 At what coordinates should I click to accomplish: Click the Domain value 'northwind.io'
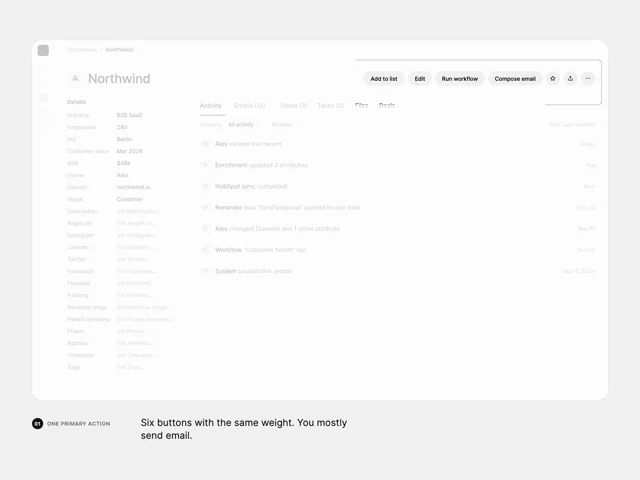133,187
